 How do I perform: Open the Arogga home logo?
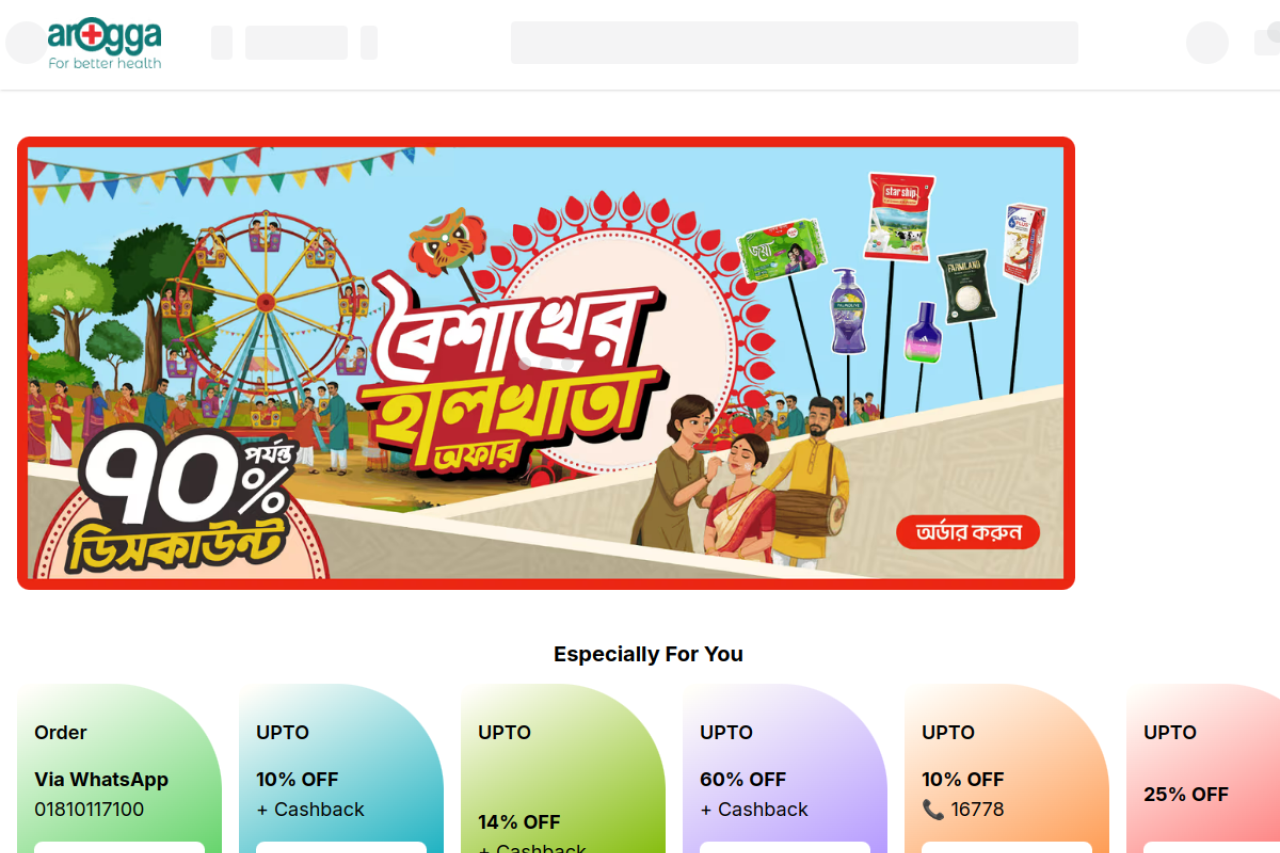[104, 43]
